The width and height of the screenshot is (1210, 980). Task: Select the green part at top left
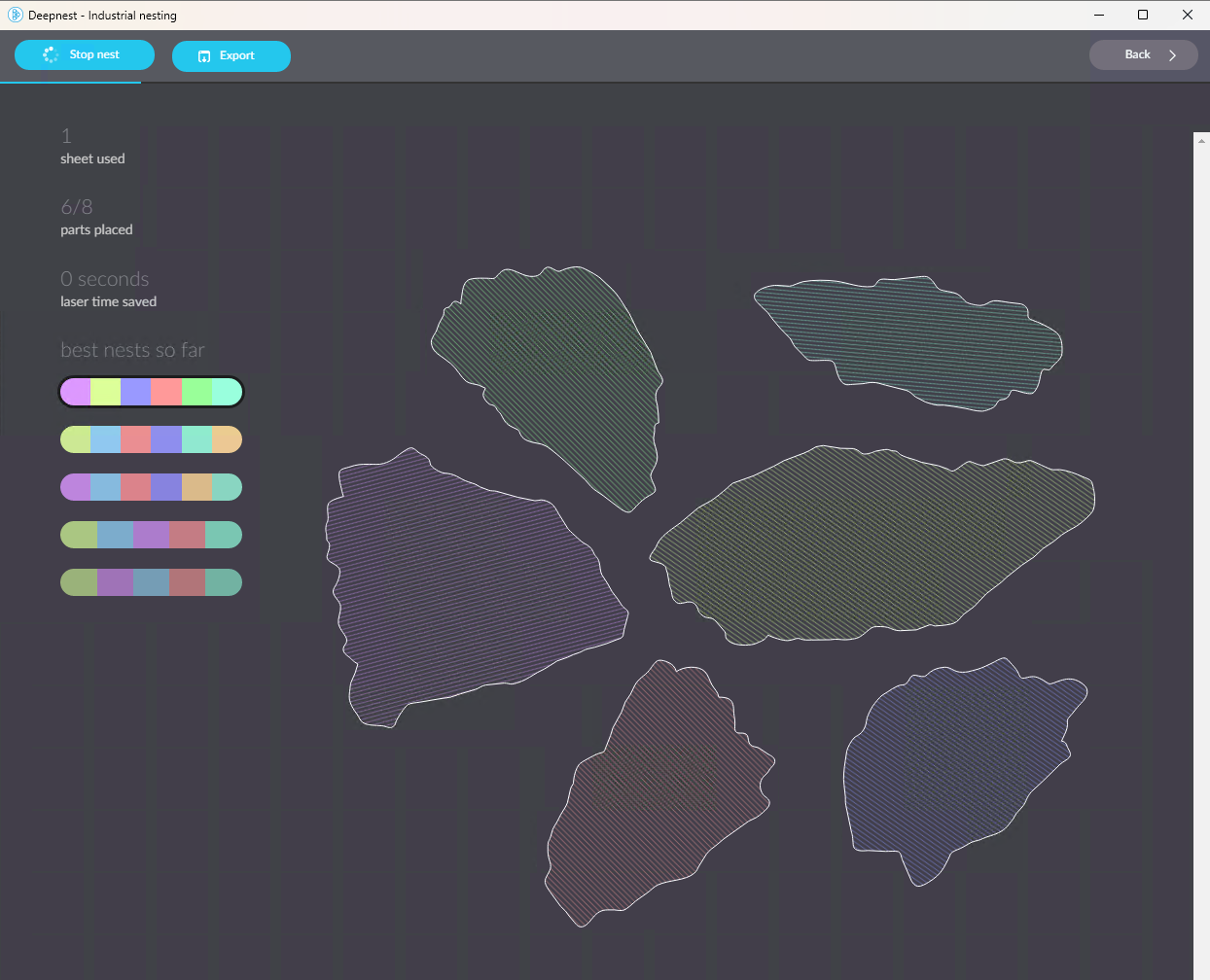pos(545,389)
